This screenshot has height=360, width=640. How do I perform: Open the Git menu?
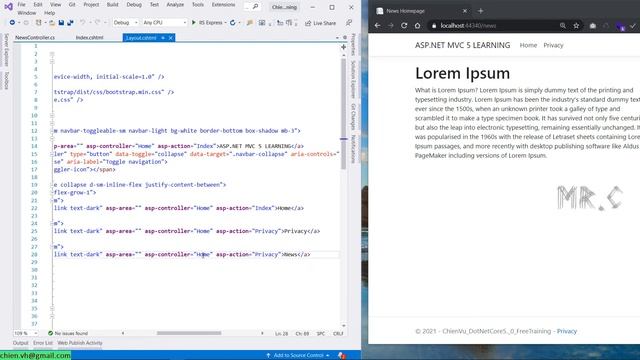point(72,5)
